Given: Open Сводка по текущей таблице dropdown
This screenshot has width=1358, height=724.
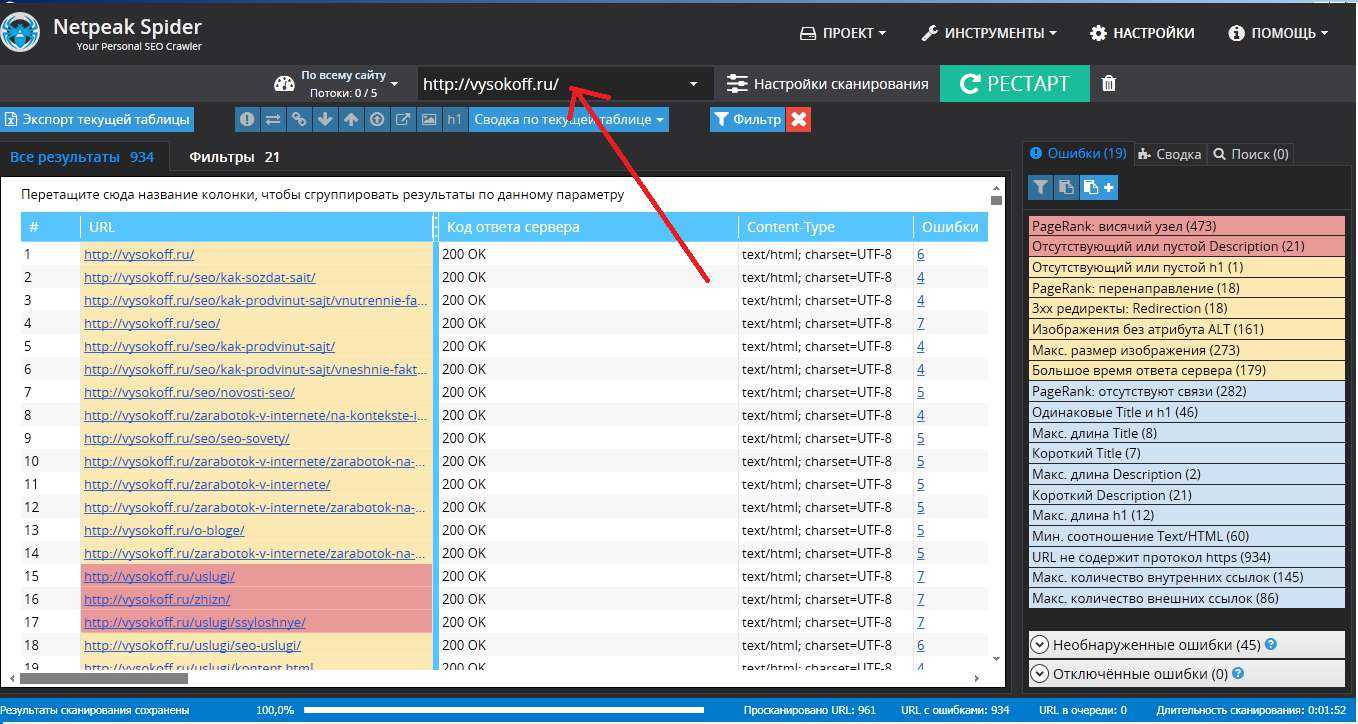Looking at the screenshot, I should click(x=569, y=120).
